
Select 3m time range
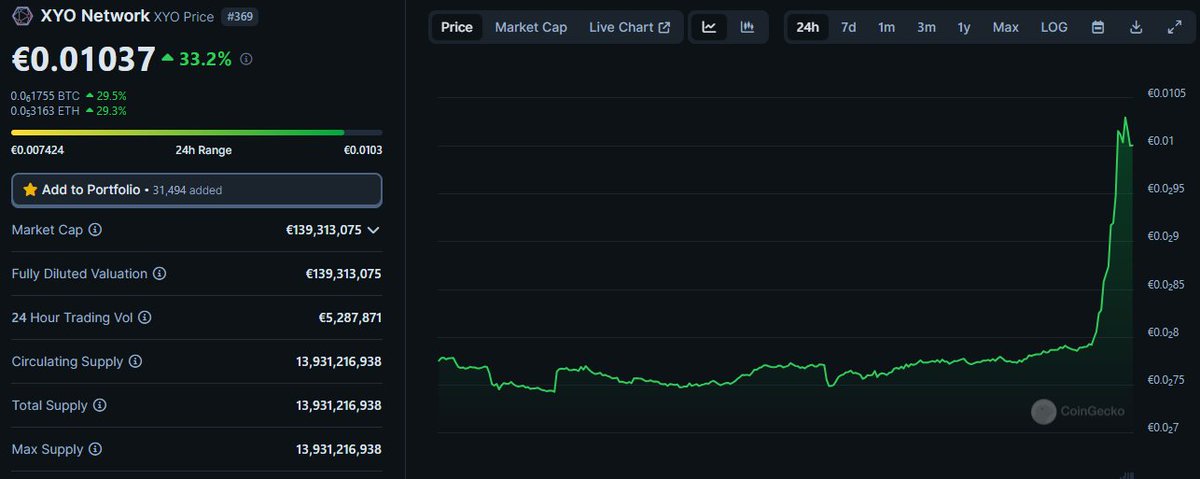[x=926, y=27]
